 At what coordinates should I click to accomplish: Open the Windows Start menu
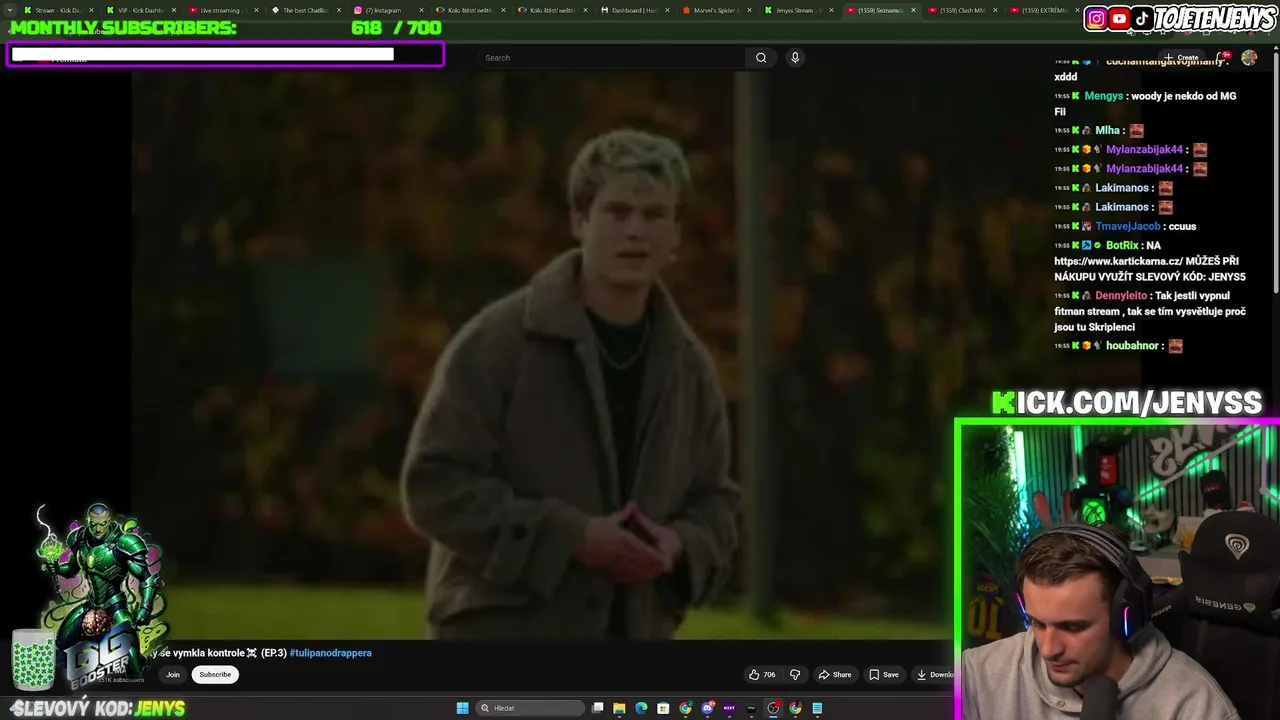(x=462, y=708)
